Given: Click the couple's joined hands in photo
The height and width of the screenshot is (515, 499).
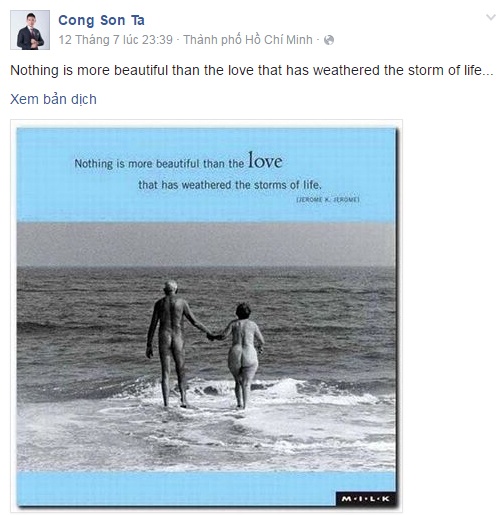Looking at the screenshot, I should pyautogui.click(x=213, y=336).
